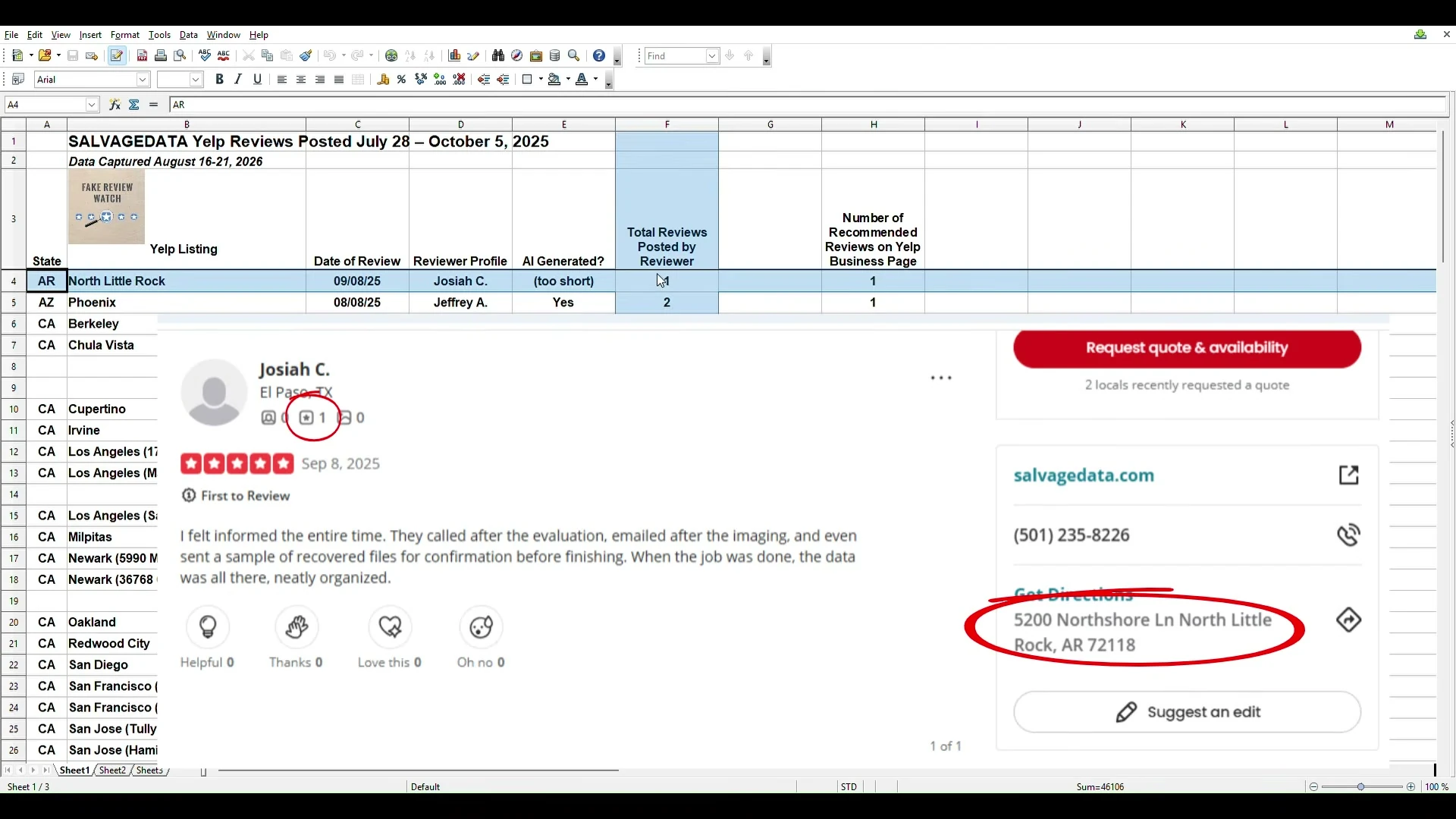
Task: Open the File menu
Action: [x=11, y=35]
